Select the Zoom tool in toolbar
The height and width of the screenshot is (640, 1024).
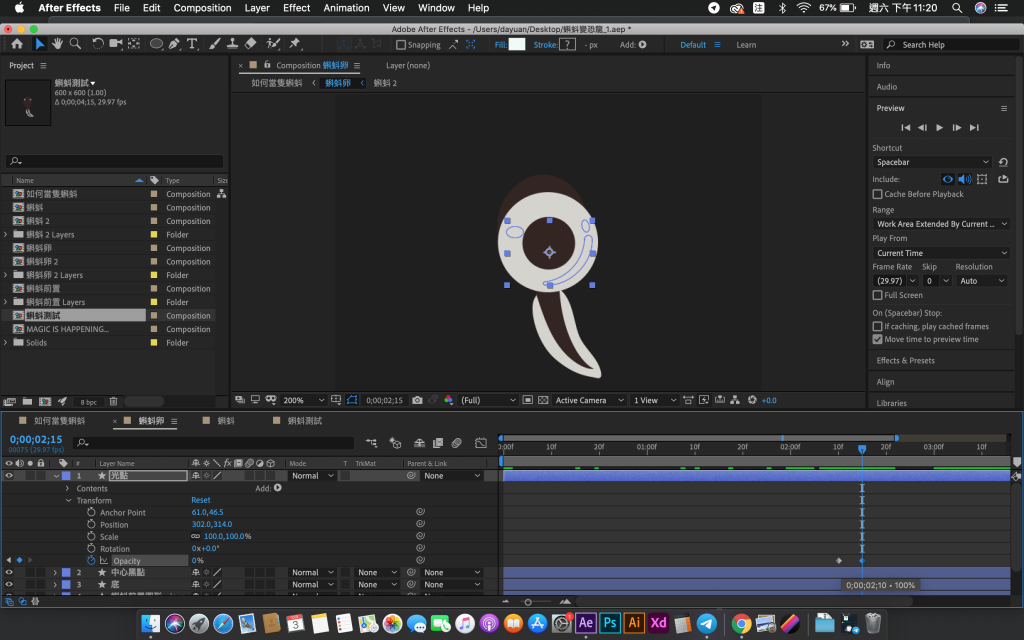pos(75,44)
